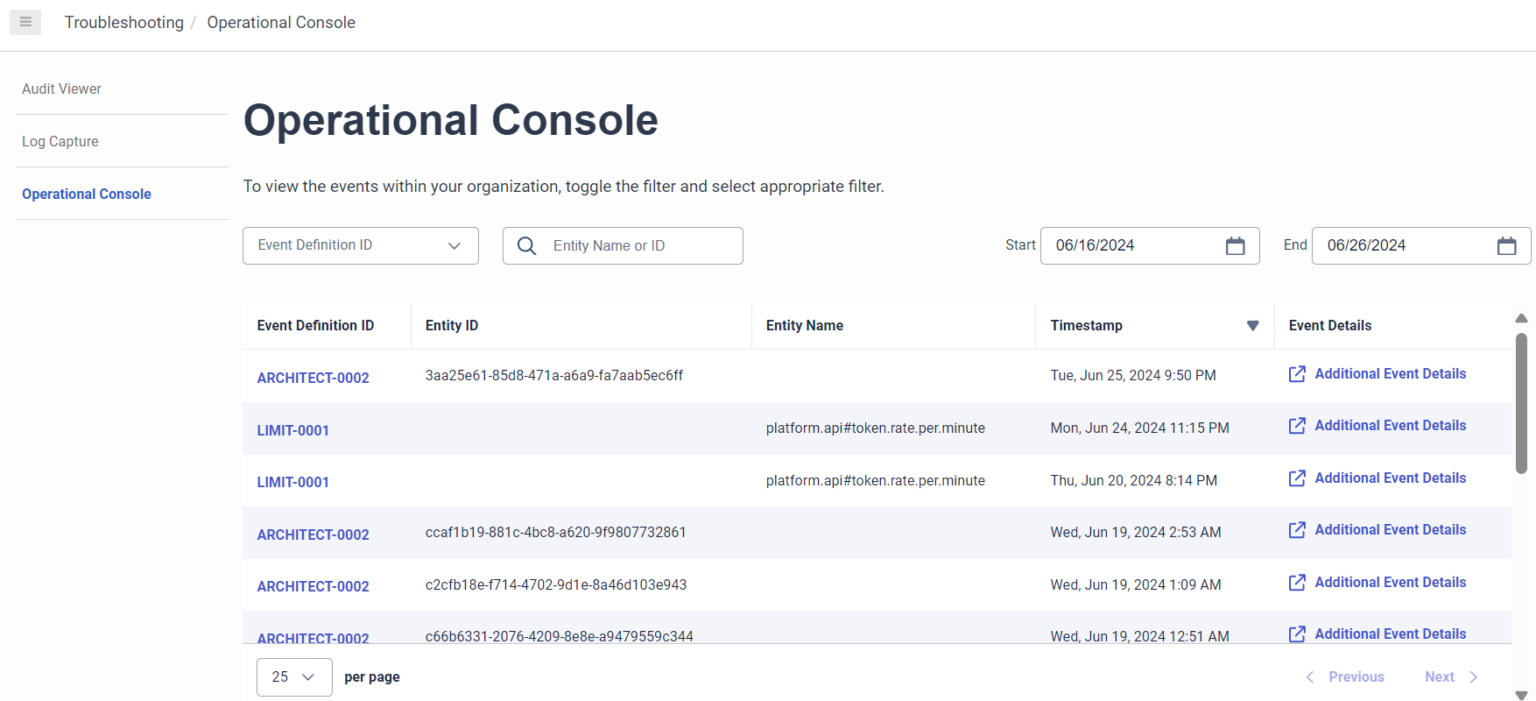Click the scrollbar up arrow
Screen dimensions: 1536x701
point(1521,317)
